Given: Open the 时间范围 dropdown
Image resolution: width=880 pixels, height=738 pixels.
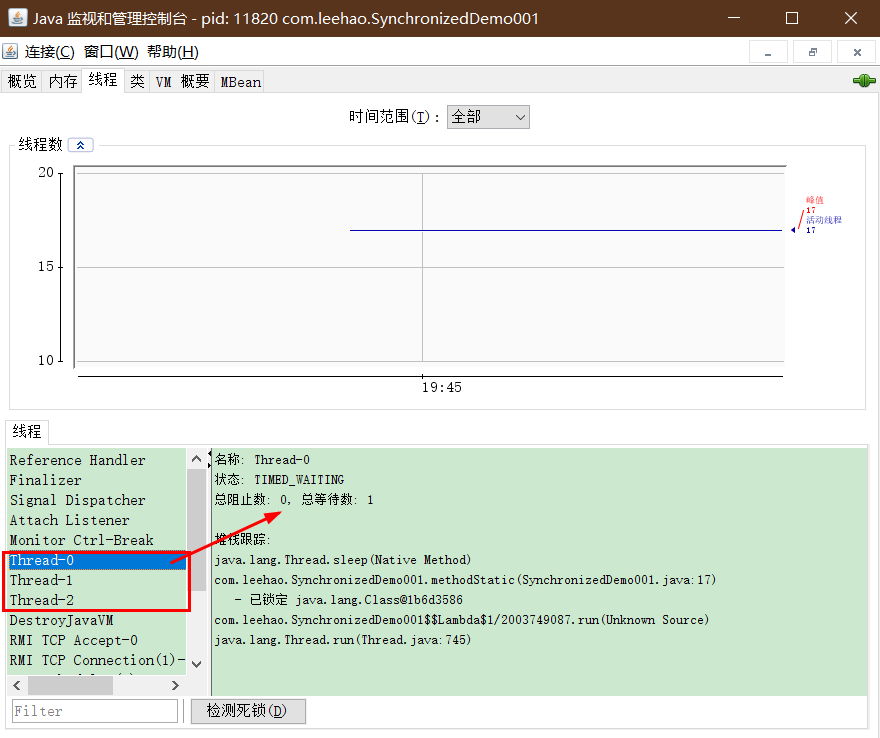Looking at the screenshot, I should 488,117.
